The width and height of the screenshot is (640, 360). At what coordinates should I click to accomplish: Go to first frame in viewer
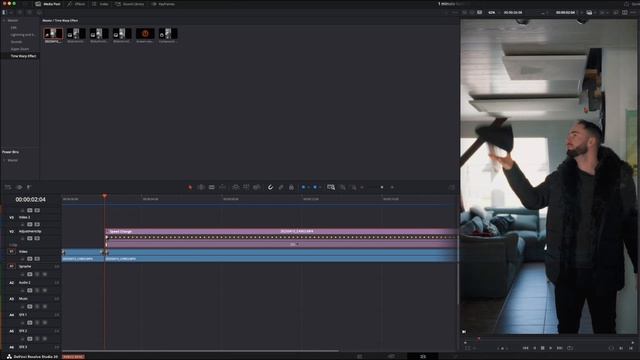tap(525, 348)
